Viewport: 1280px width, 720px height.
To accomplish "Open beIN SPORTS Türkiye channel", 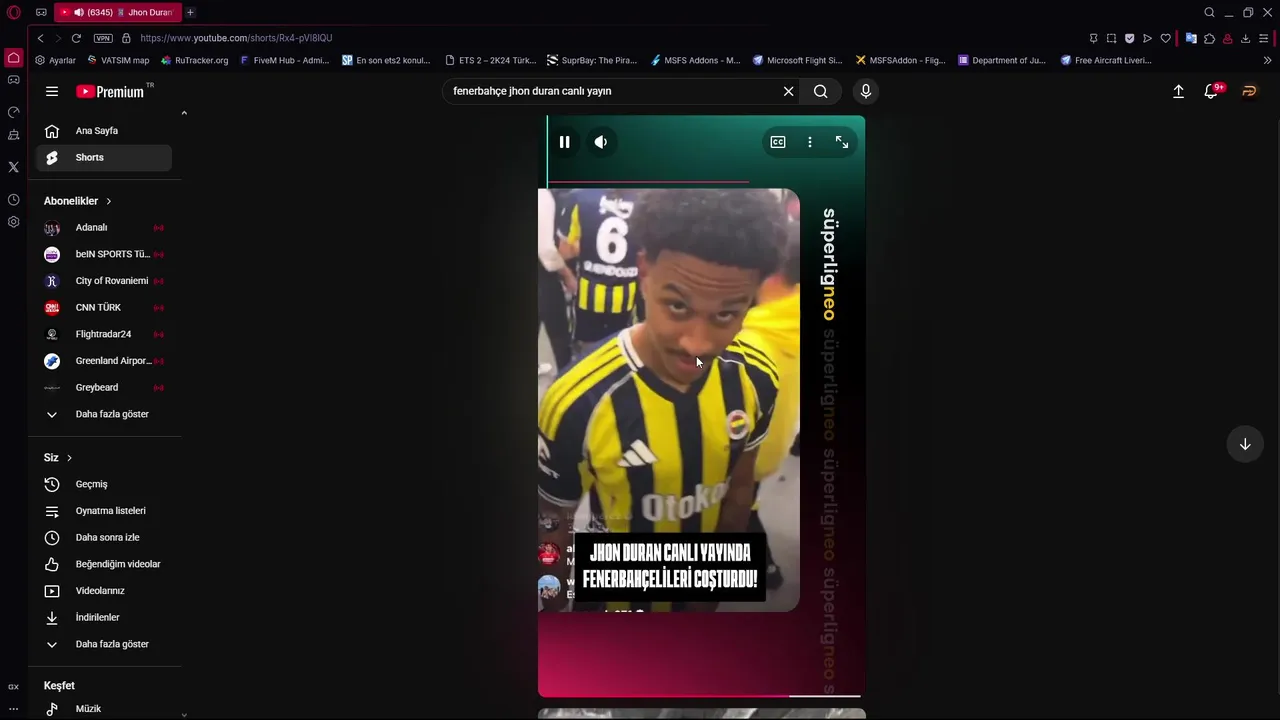I will 104,254.
